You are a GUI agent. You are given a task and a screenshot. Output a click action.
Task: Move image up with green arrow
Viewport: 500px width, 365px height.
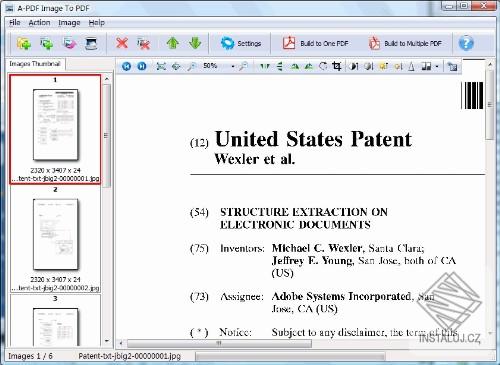point(172,43)
